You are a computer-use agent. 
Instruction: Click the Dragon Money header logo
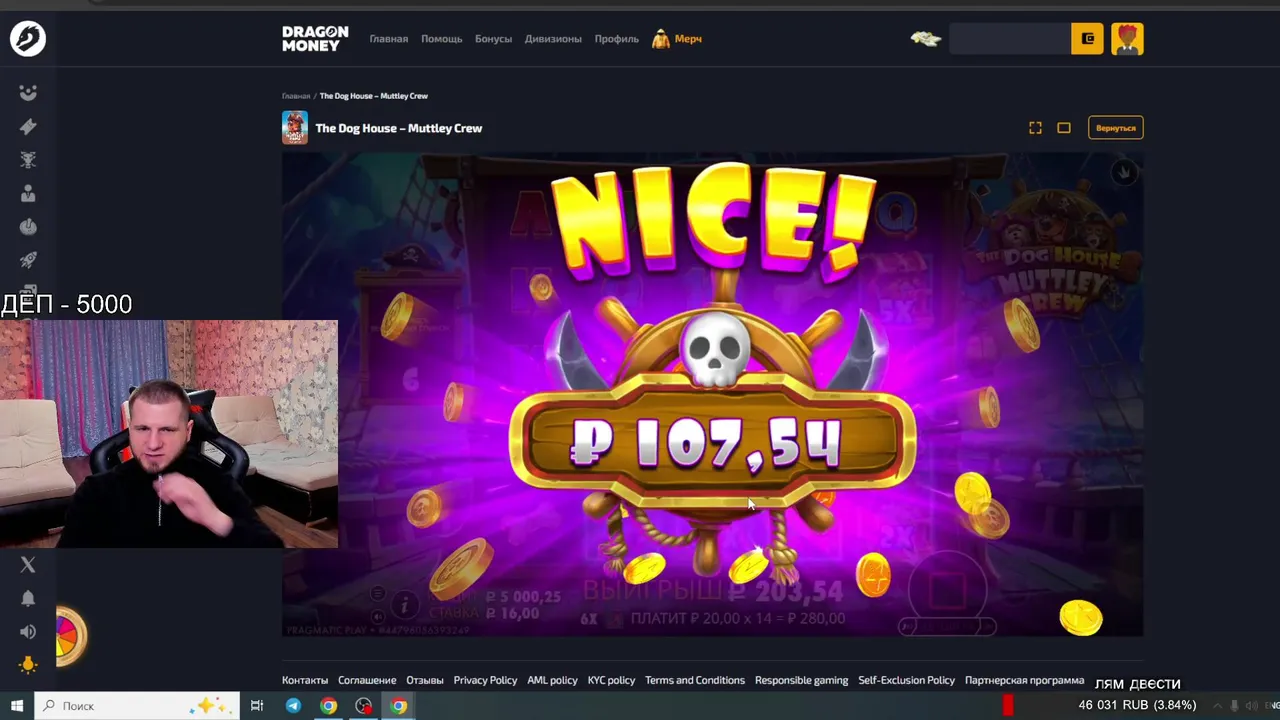315,39
